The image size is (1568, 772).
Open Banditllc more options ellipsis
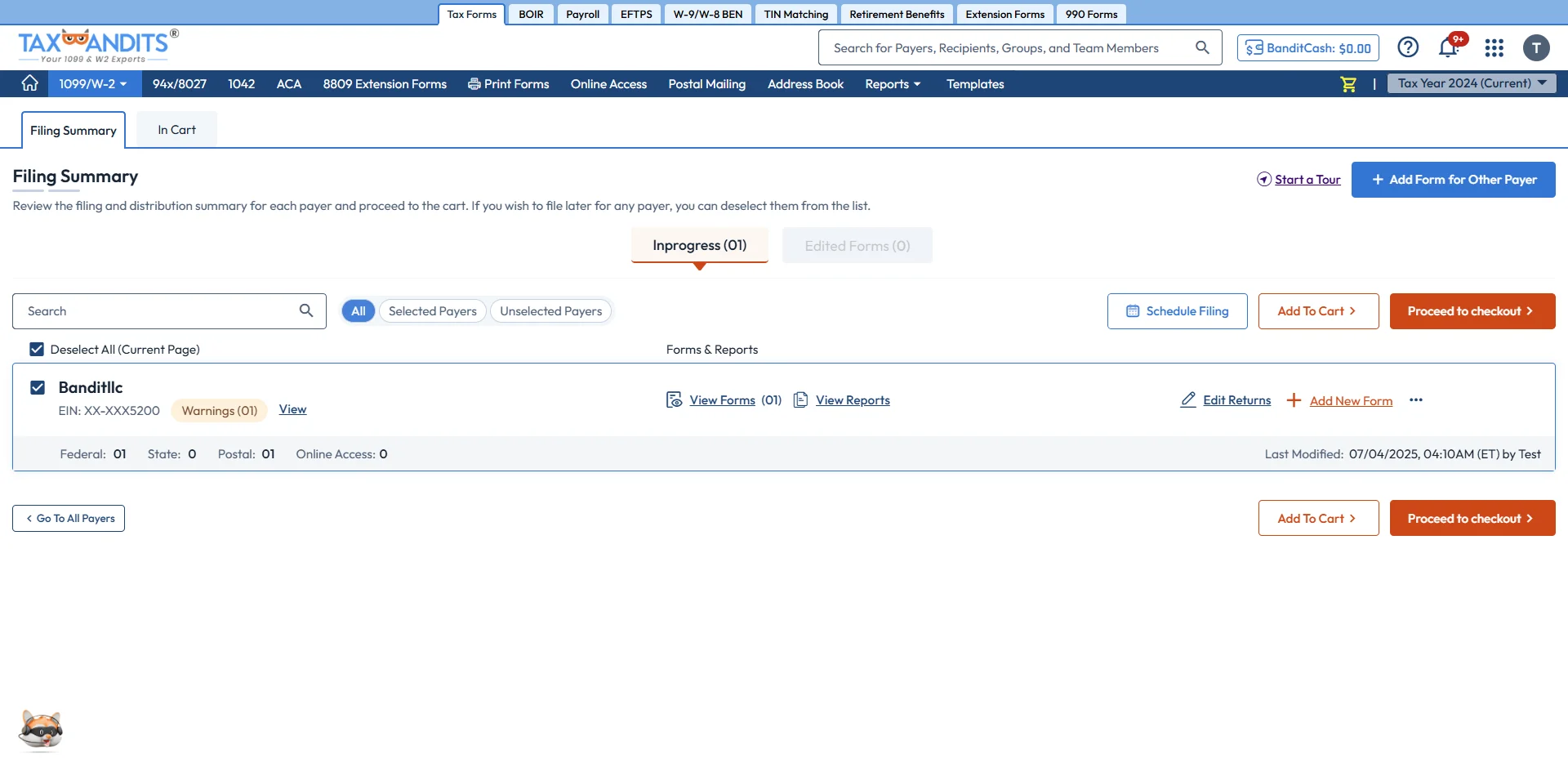[x=1416, y=399]
